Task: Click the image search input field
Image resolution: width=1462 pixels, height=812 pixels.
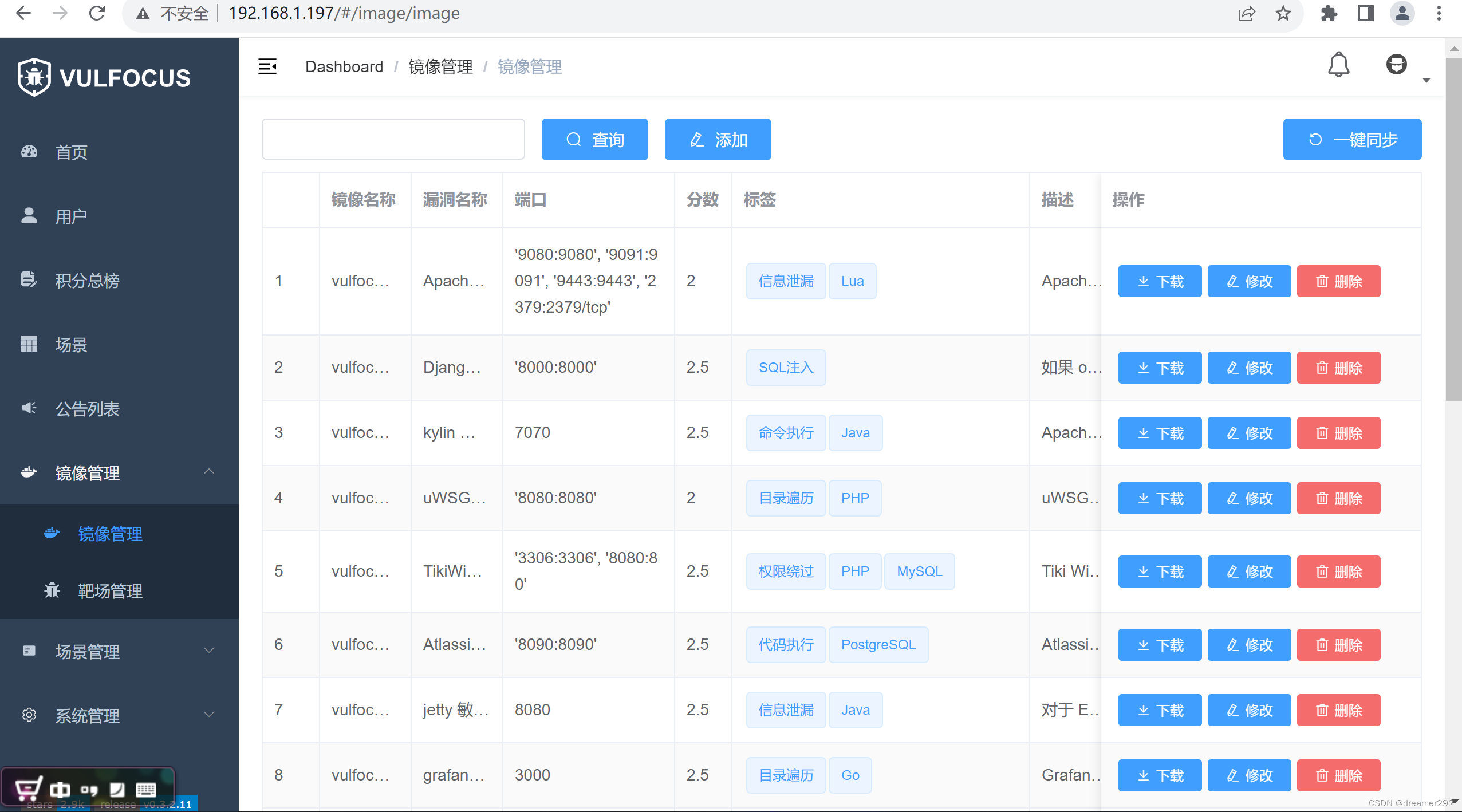Action: (x=392, y=139)
